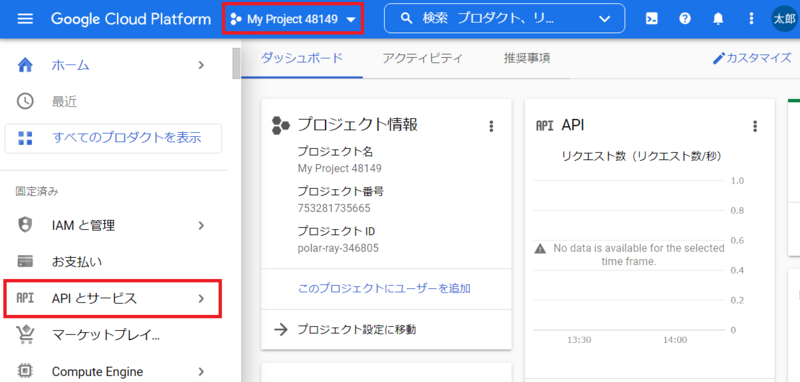Click このプロジェクトにユーザーを追加 link
This screenshot has width=800, height=382.
click(384, 289)
